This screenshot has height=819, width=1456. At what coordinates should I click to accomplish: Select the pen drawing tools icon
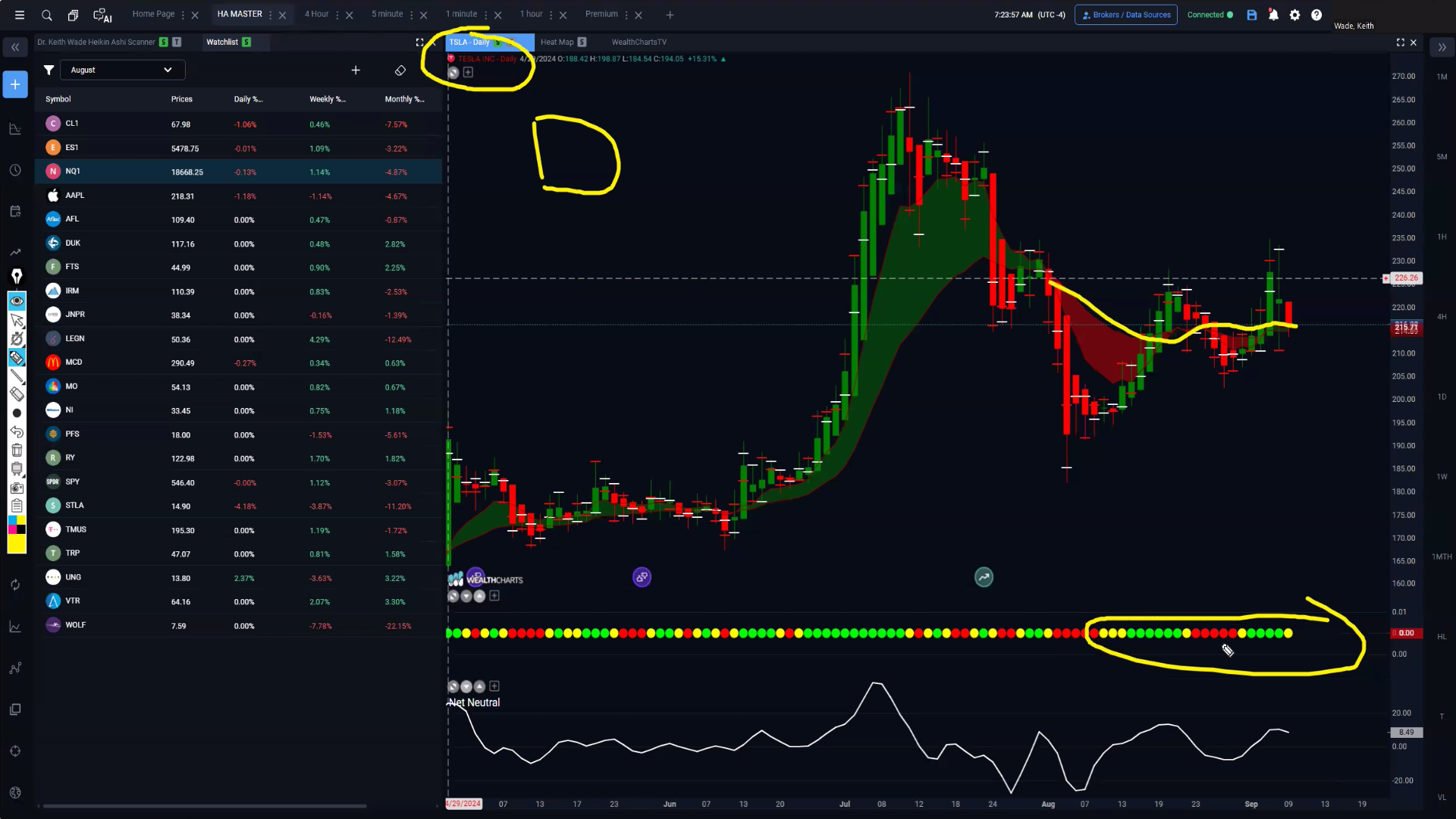17,276
